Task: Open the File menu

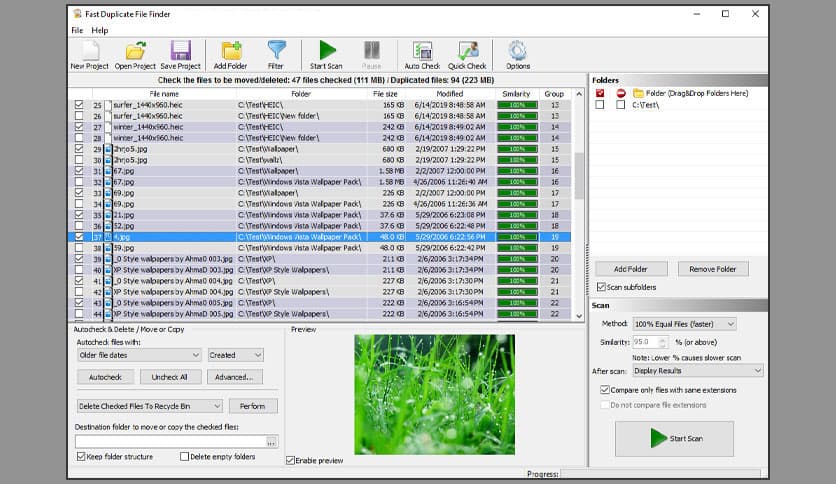Action: (x=77, y=30)
